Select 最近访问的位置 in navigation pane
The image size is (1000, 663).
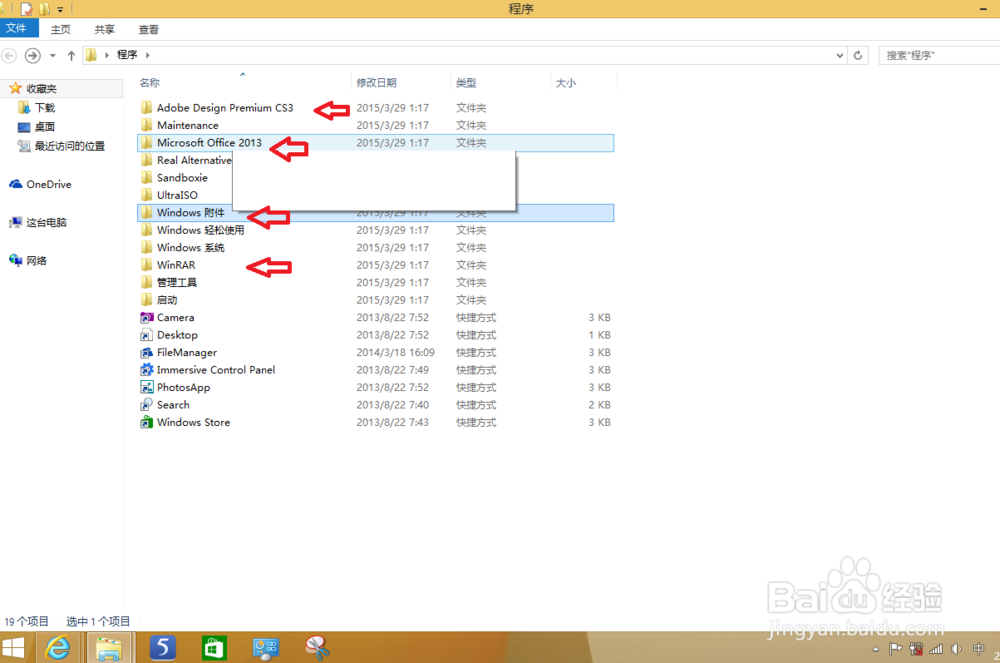[70, 146]
